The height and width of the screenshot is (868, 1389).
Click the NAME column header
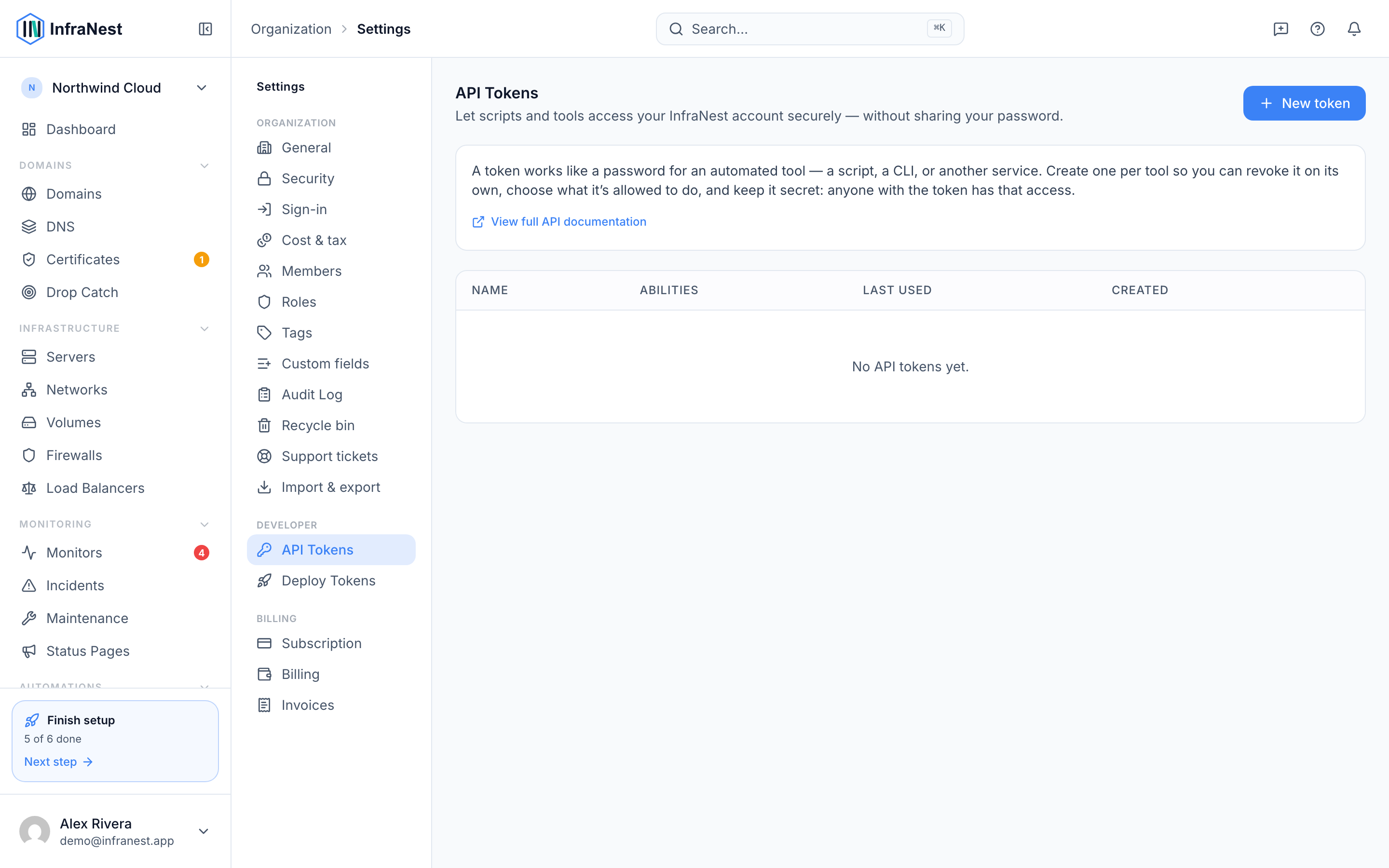click(x=490, y=290)
